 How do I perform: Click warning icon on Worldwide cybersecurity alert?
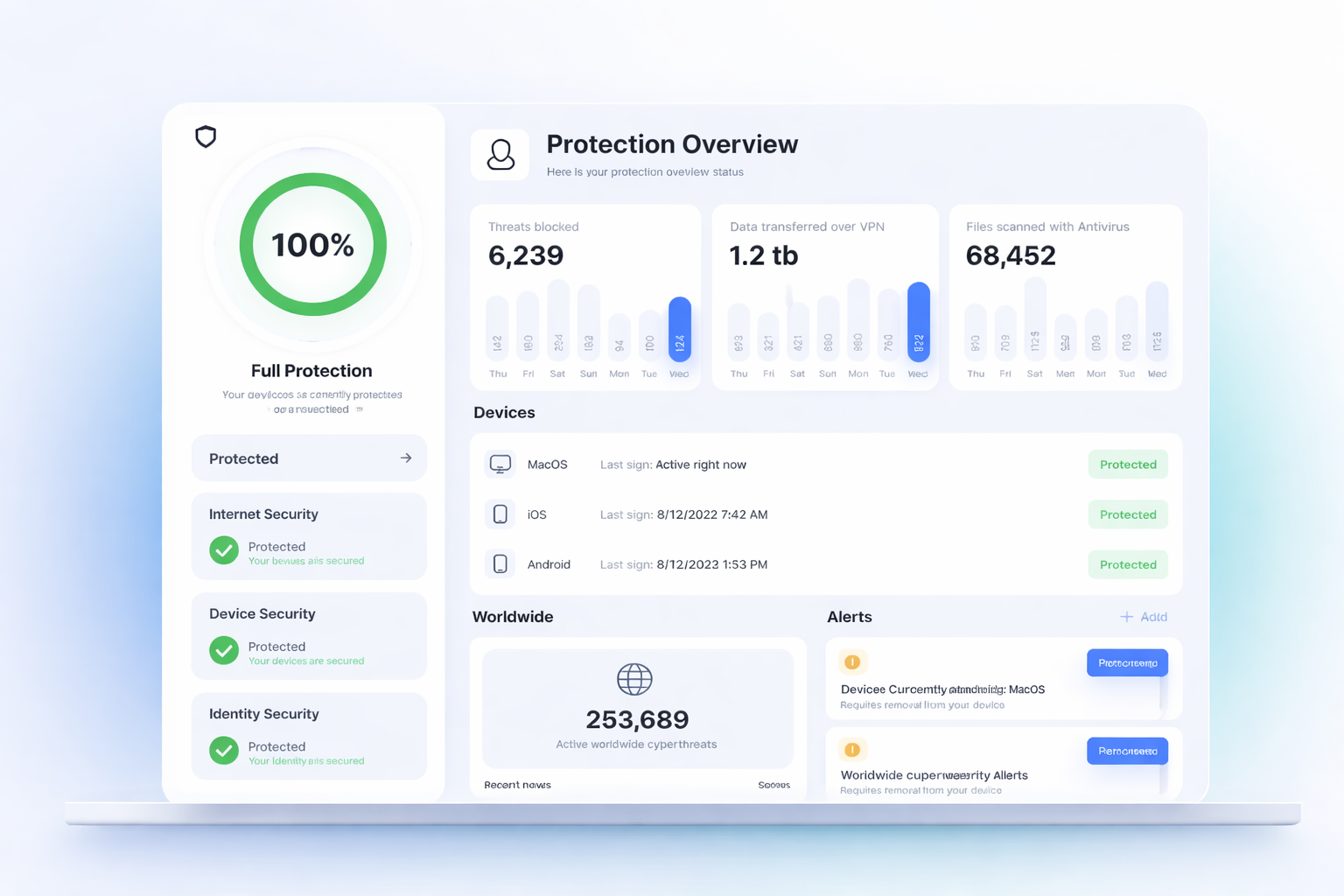(x=852, y=750)
